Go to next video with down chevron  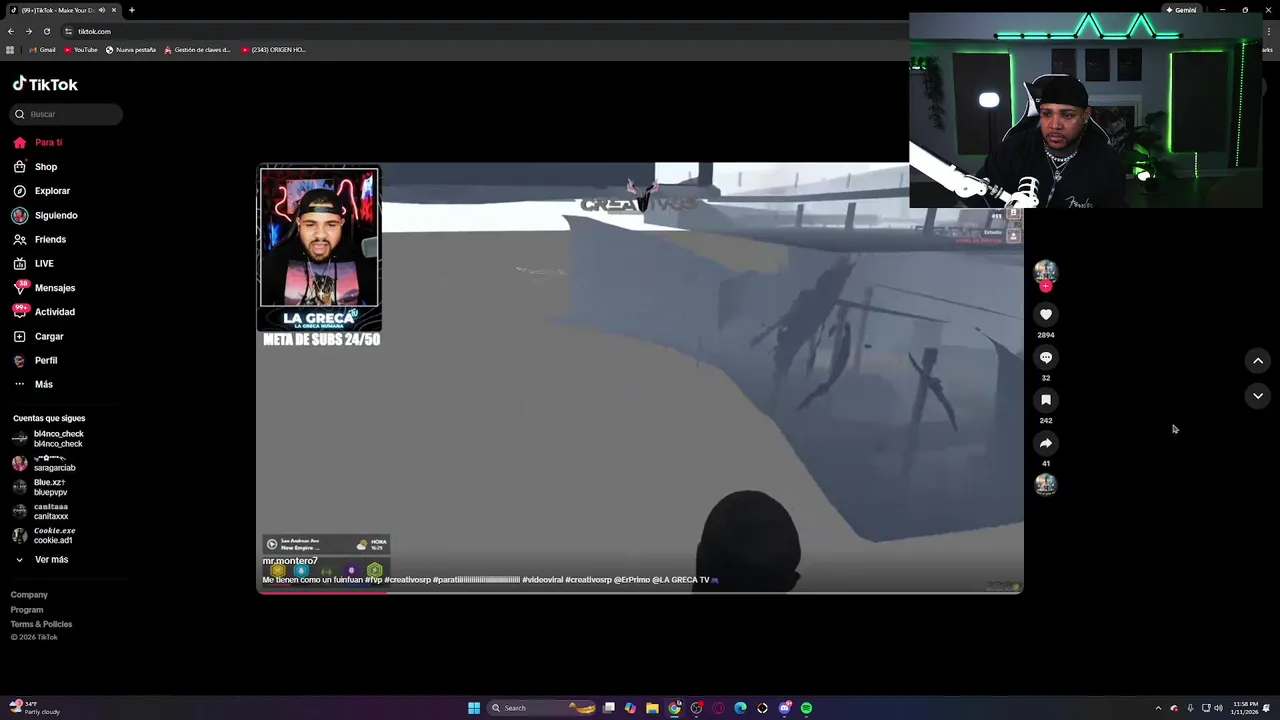(x=1258, y=396)
